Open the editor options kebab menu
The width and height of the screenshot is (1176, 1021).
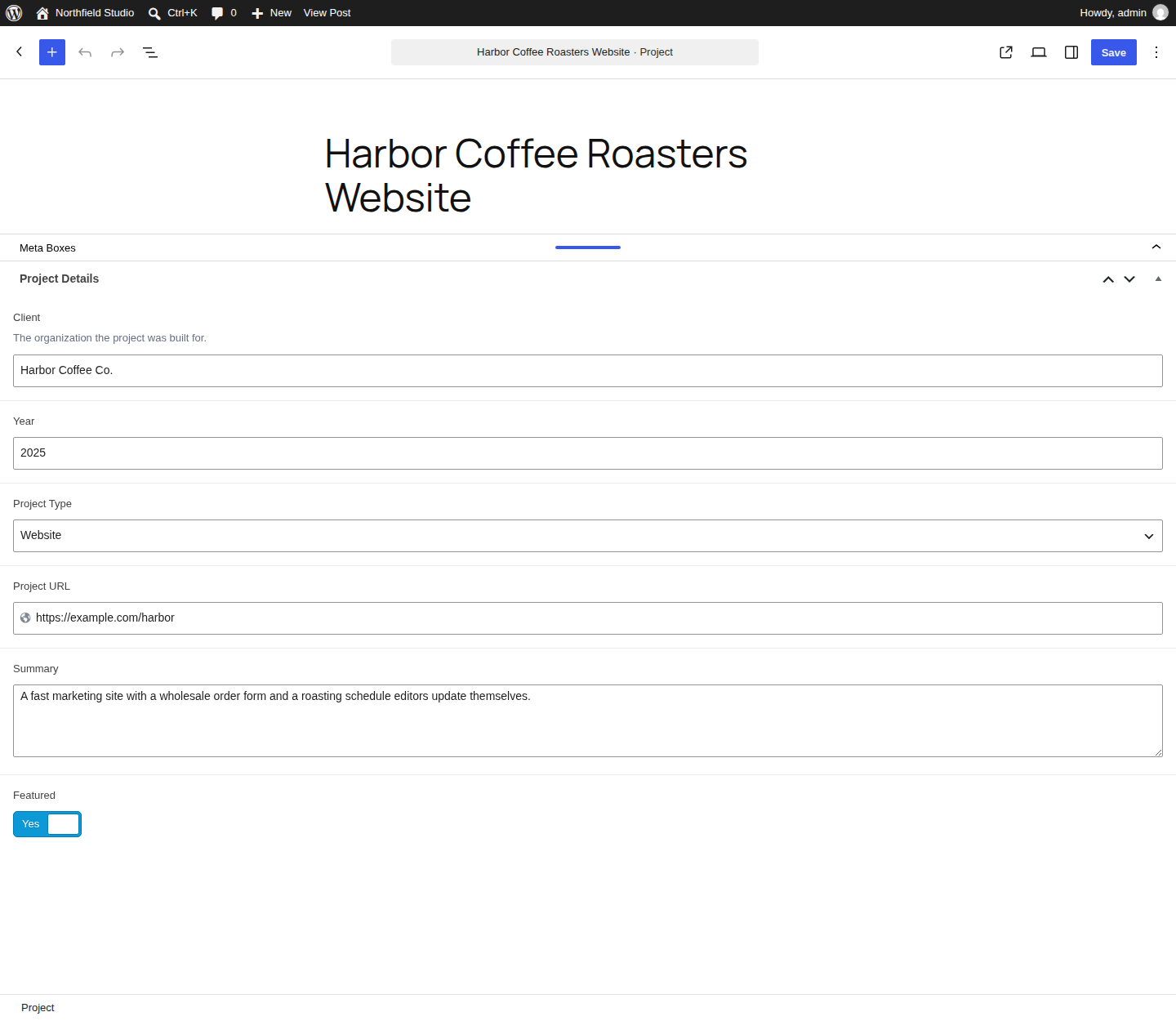(1156, 52)
